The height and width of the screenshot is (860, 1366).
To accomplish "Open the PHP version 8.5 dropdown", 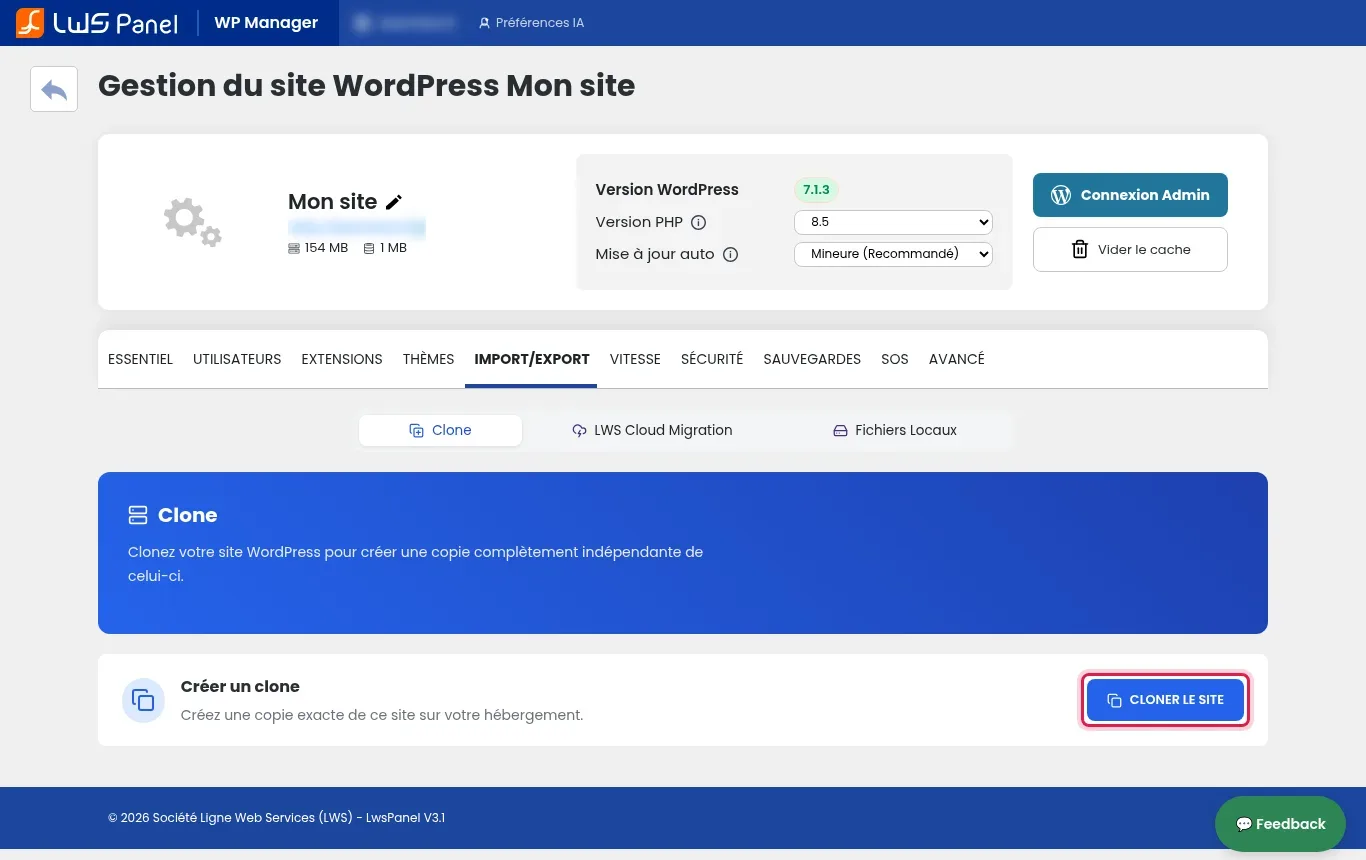I will pyautogui.click(x=893, y=222).
